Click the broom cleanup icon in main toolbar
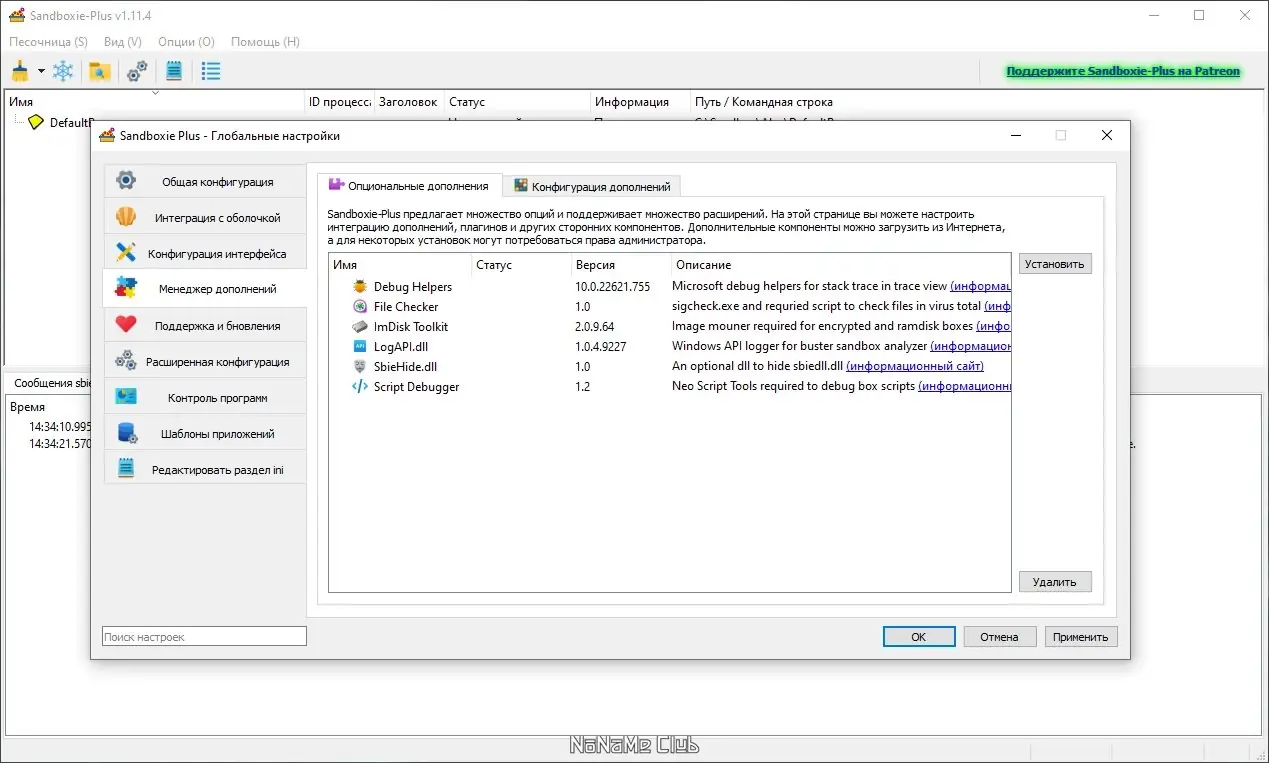Screen dimensions: 1269x763 click(x=20, y=71)
